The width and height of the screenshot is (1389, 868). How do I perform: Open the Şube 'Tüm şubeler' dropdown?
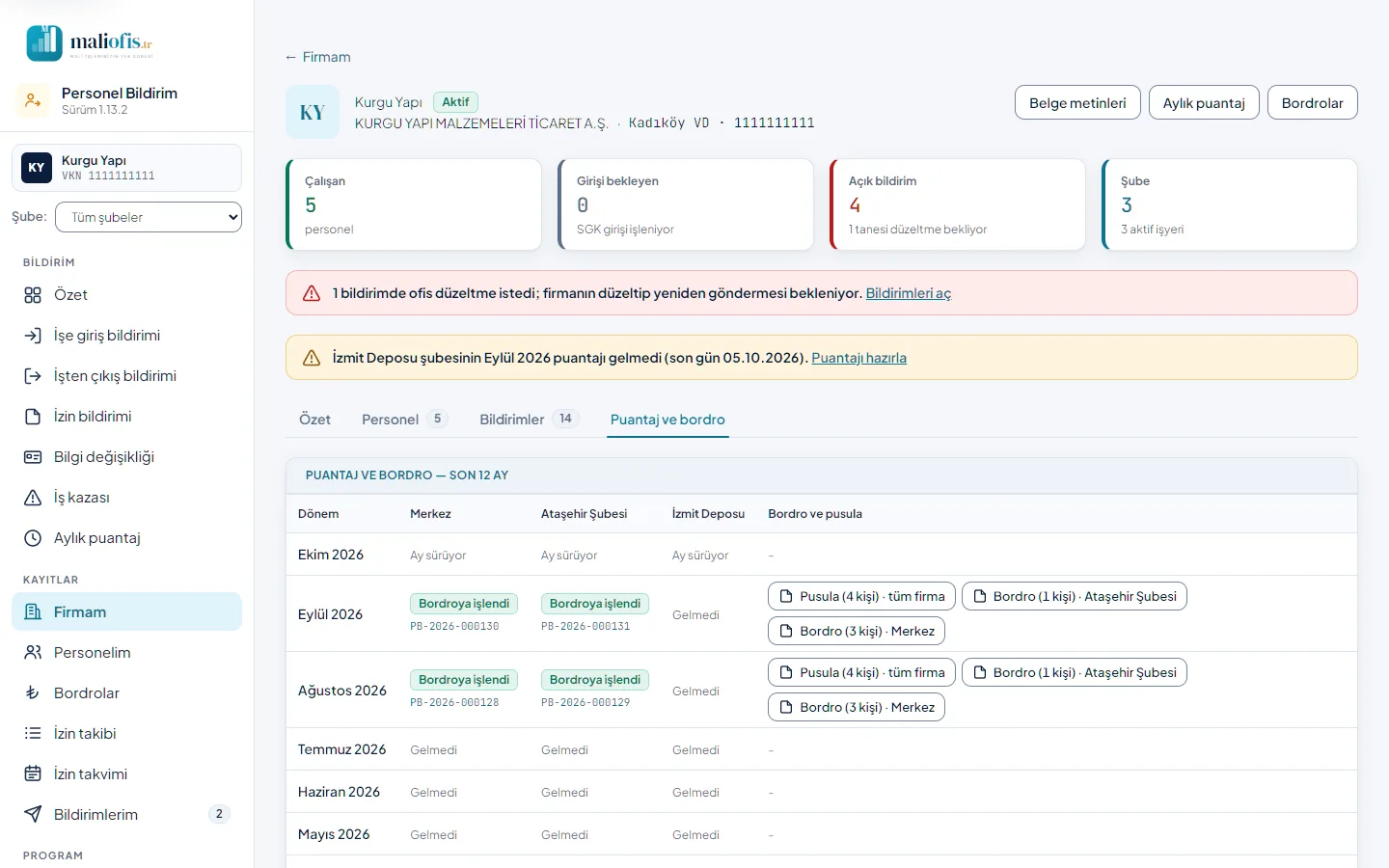149,217
